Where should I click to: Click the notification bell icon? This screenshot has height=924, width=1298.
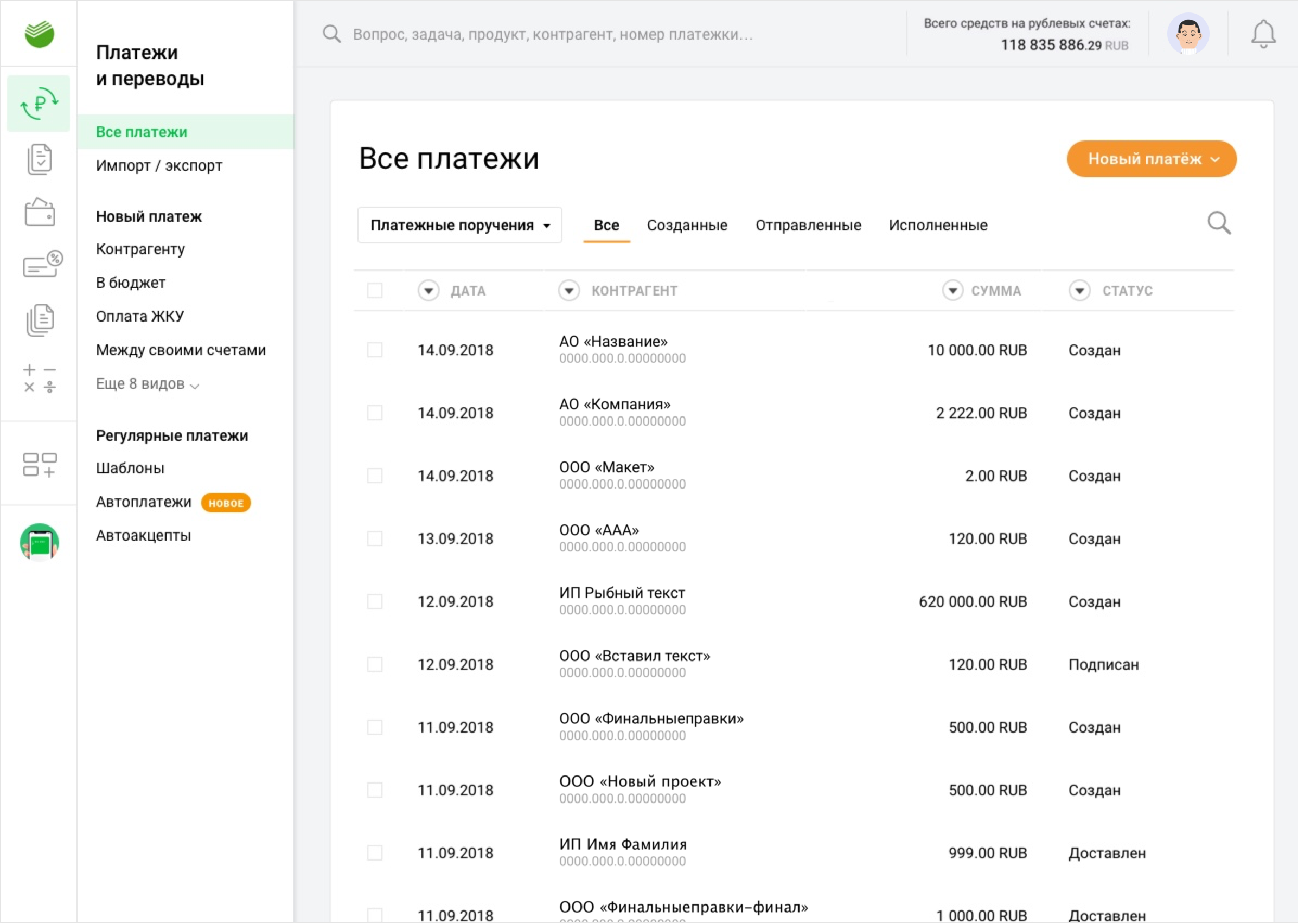(1263, 34)
